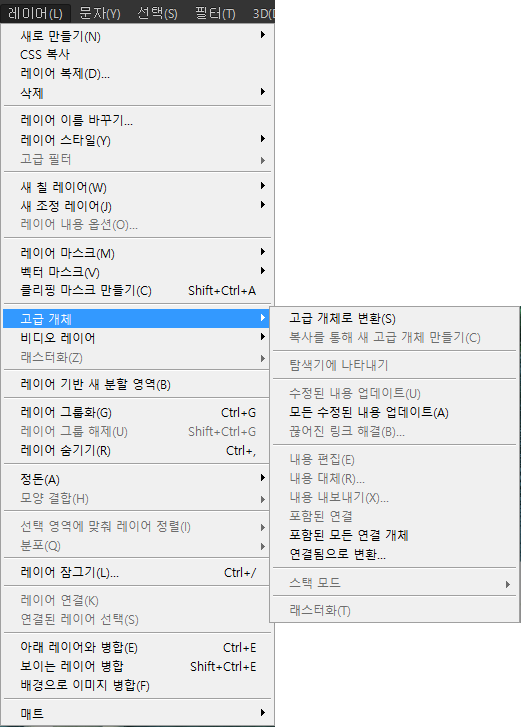Screen dimensions: 521x727
Task: Choose 고급 개체로 변환(S)
Action: pos(394,319)
